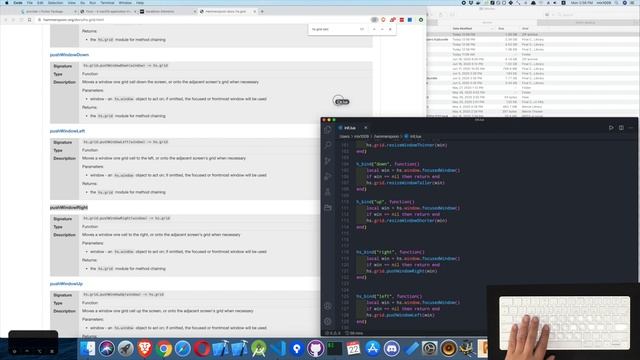Open Finder from the Dock
The image size is (640, 360).
click(x=87, y=349)
